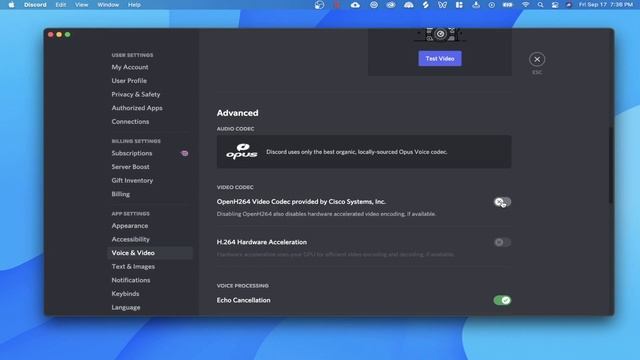Open the Wi-Fi status menu

526,5
